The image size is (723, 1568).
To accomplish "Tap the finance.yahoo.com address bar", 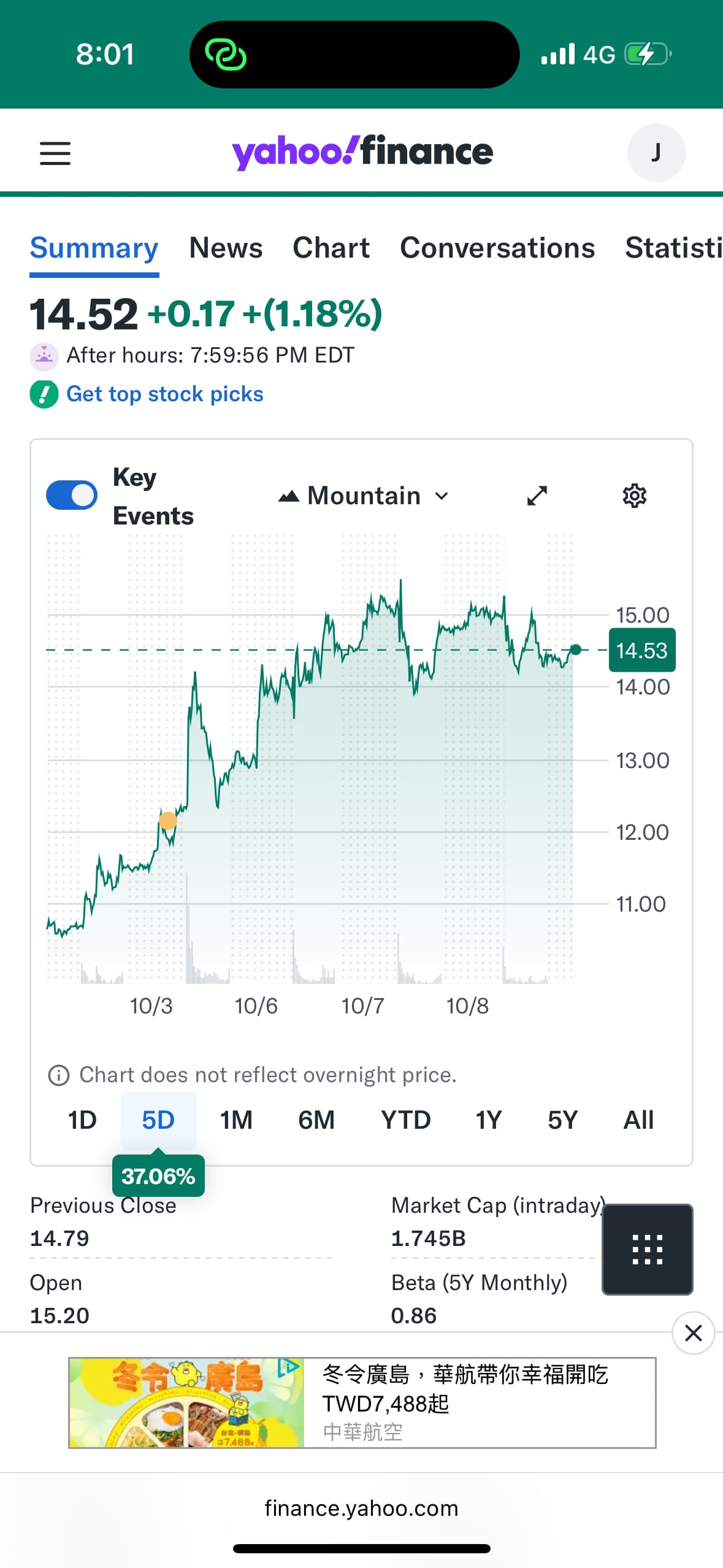I will pyautogui.click(x=361, y=1507).
